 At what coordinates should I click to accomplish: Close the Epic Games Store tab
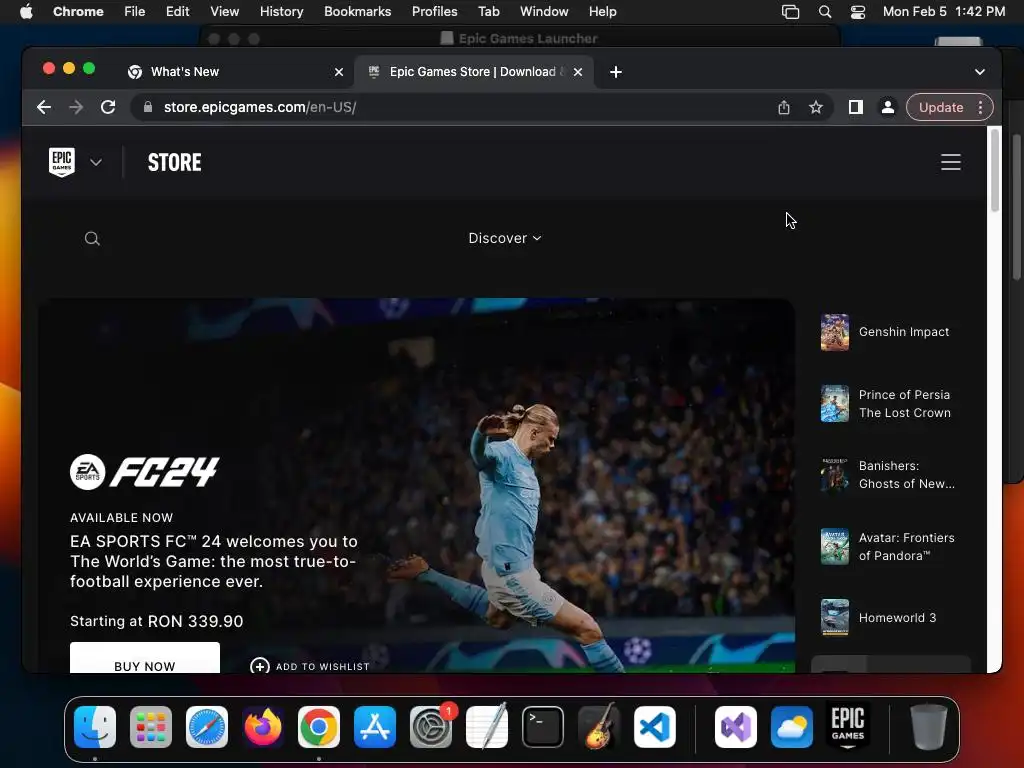click(x=578, y=72)
